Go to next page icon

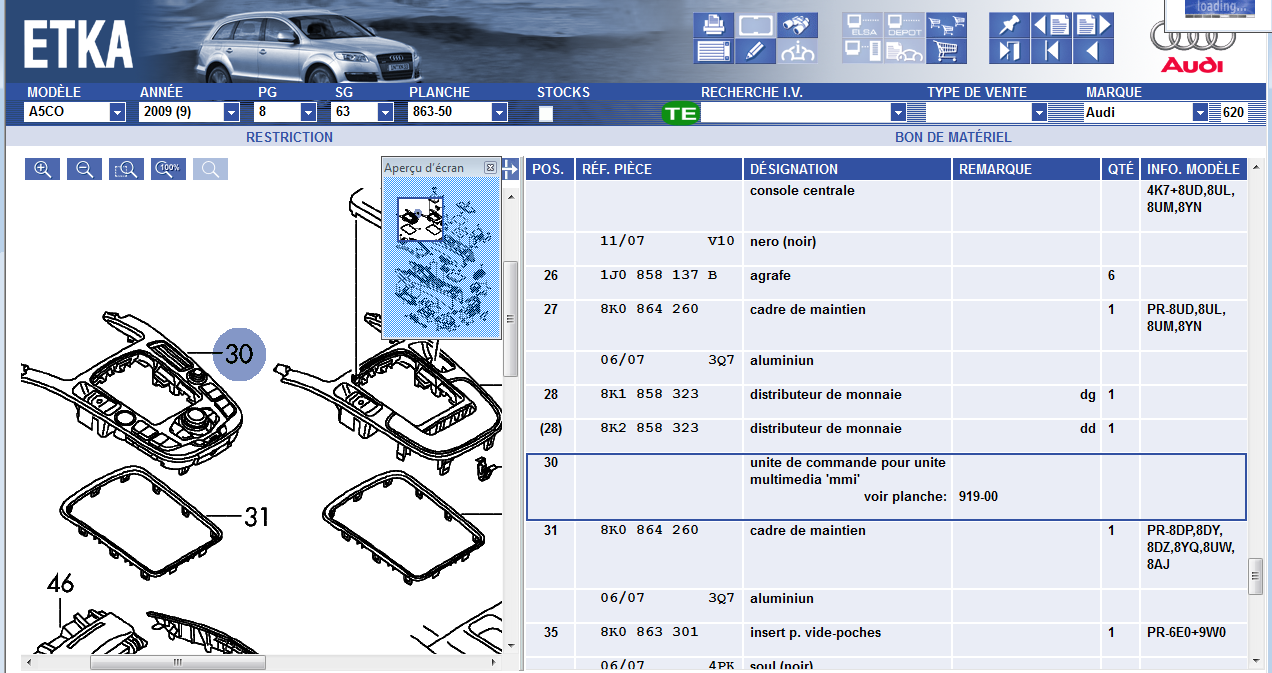tap(1094, 24)
